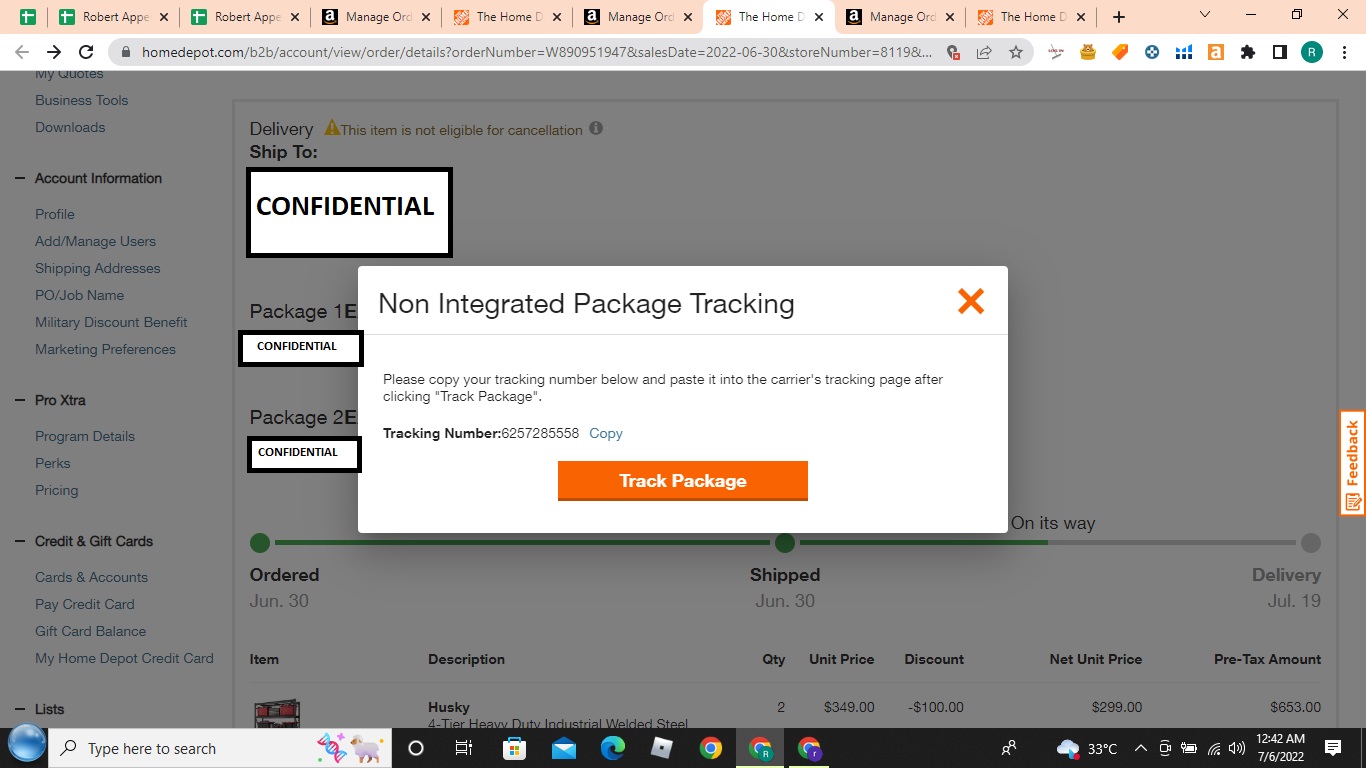Viewport: 1366px width, 768px height.
Task: Open the notification center icon
Action: pyautogui.click(x=1333, y=748)
